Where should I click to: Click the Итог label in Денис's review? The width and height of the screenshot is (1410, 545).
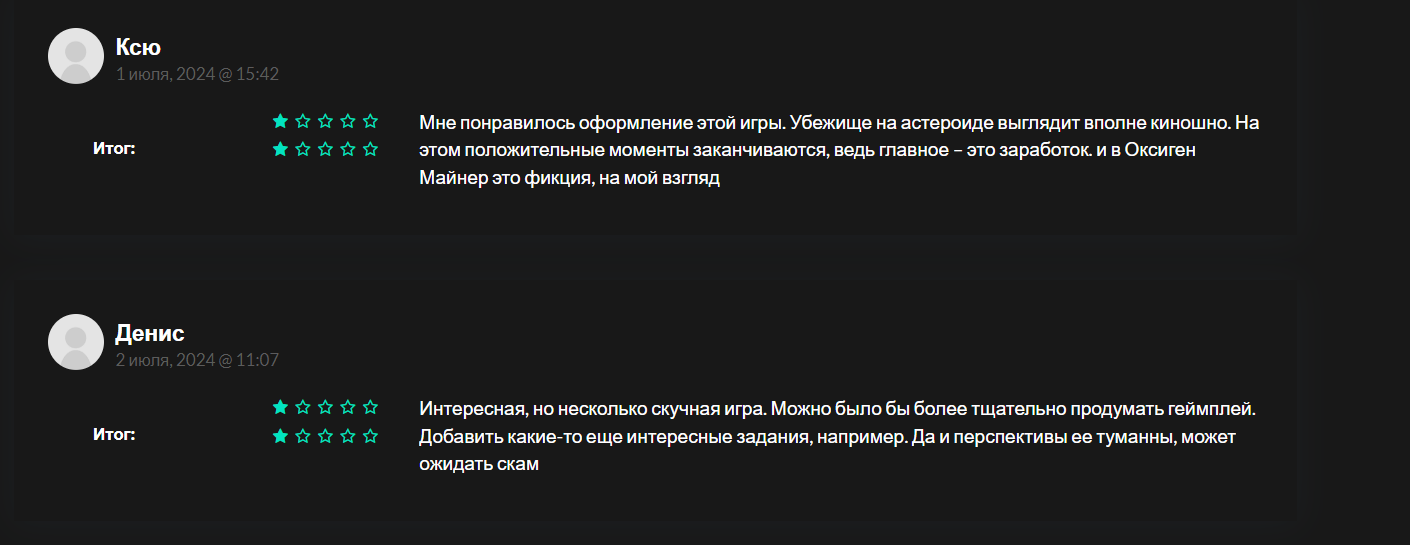(114, 435)
